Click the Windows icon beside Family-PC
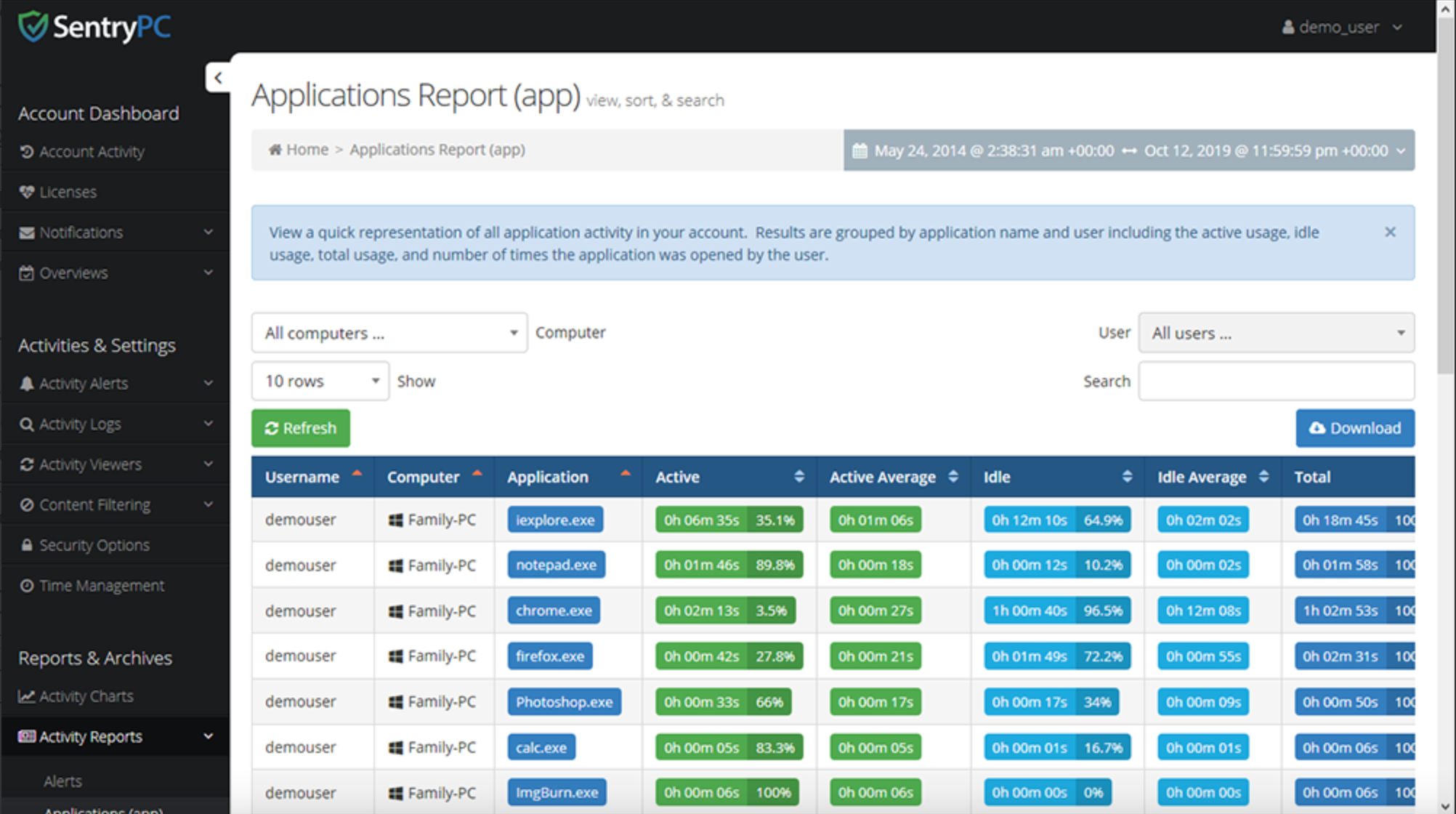The image size is (1456, 814). pos(395,520)
